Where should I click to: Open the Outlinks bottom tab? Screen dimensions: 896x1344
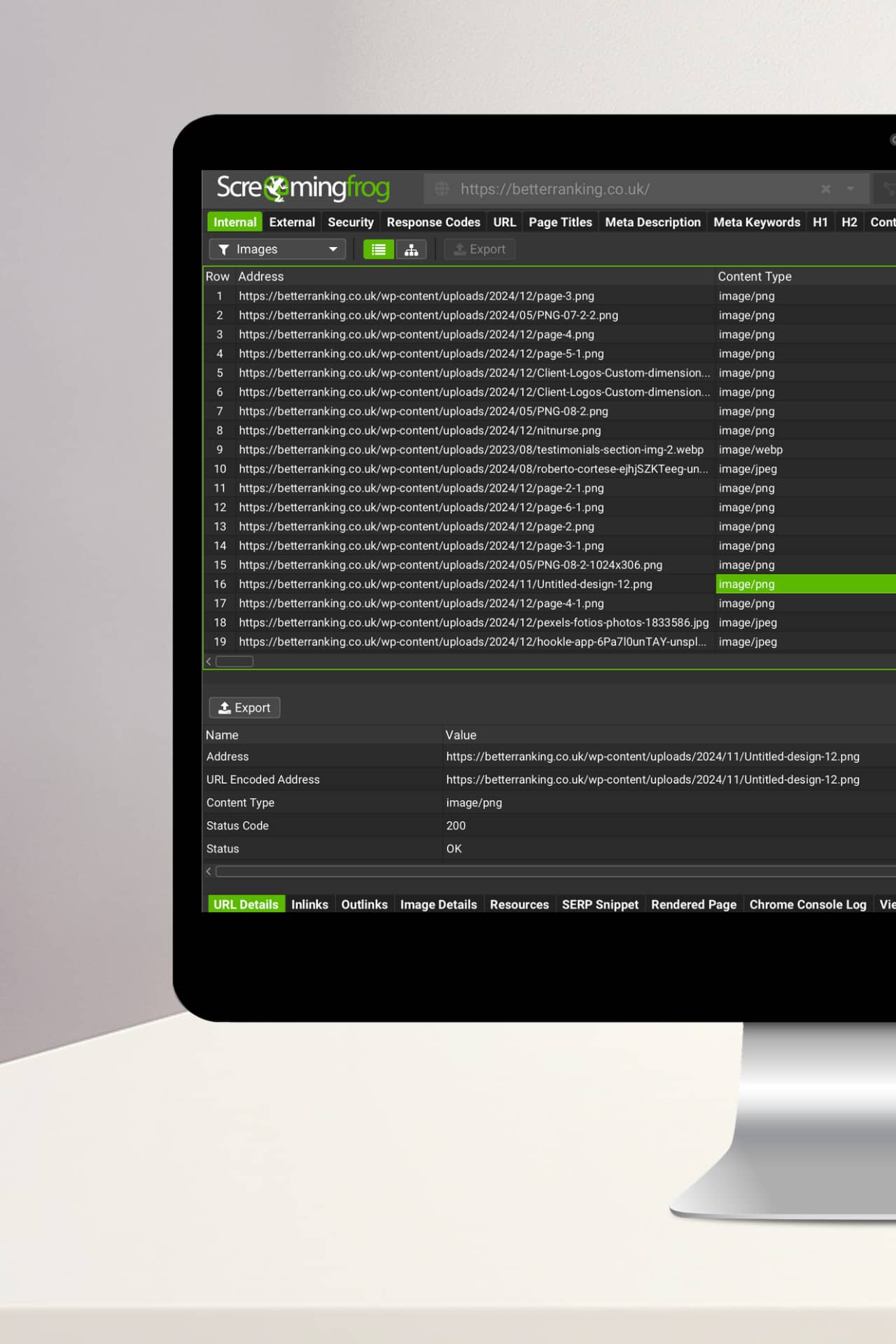pos(364,904)
